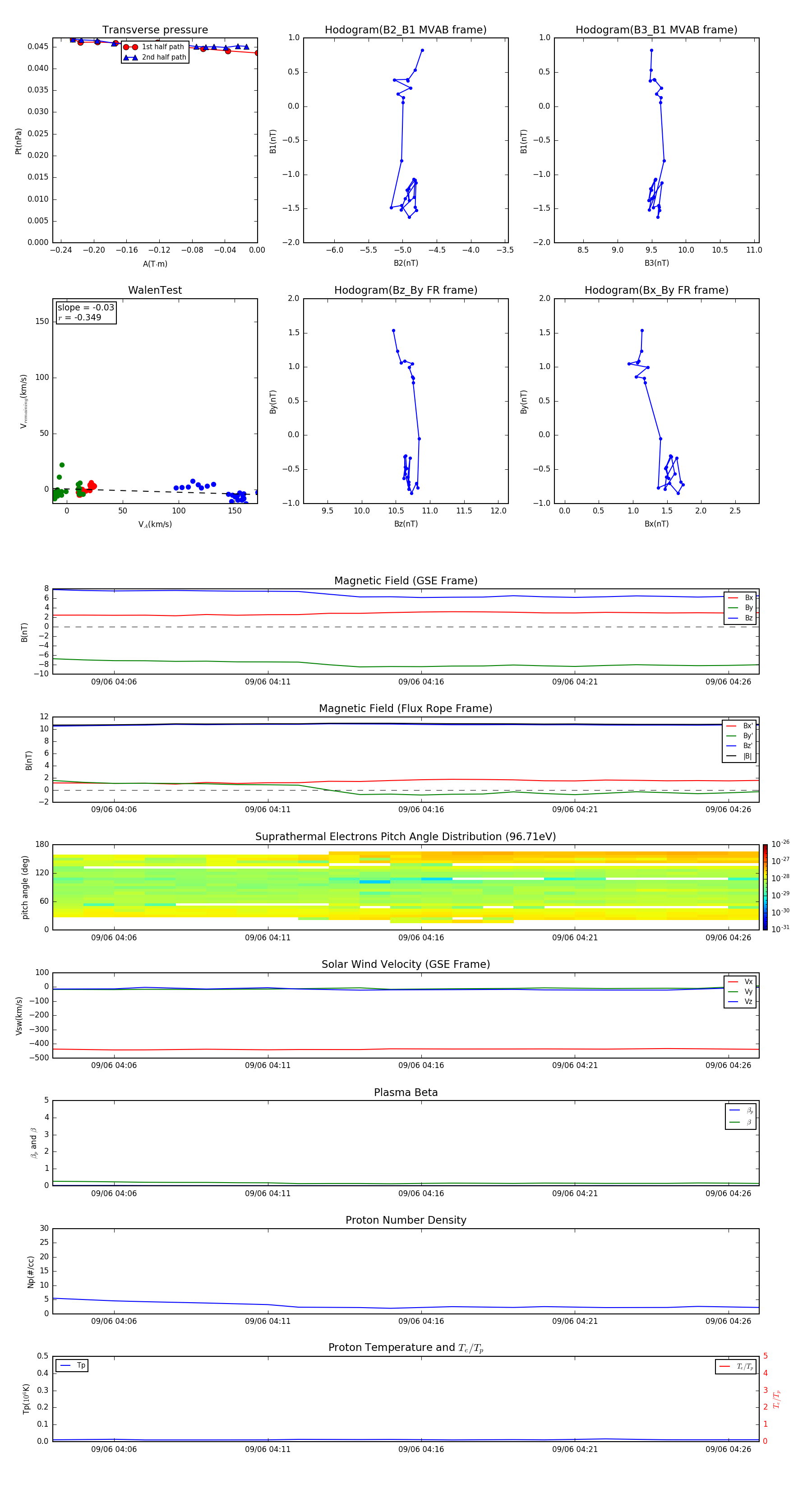Screen dimensions: 812x1489
Task: Click the "10^-31" colorbar label
Action: pyautogui.click(x=780, y=929)
